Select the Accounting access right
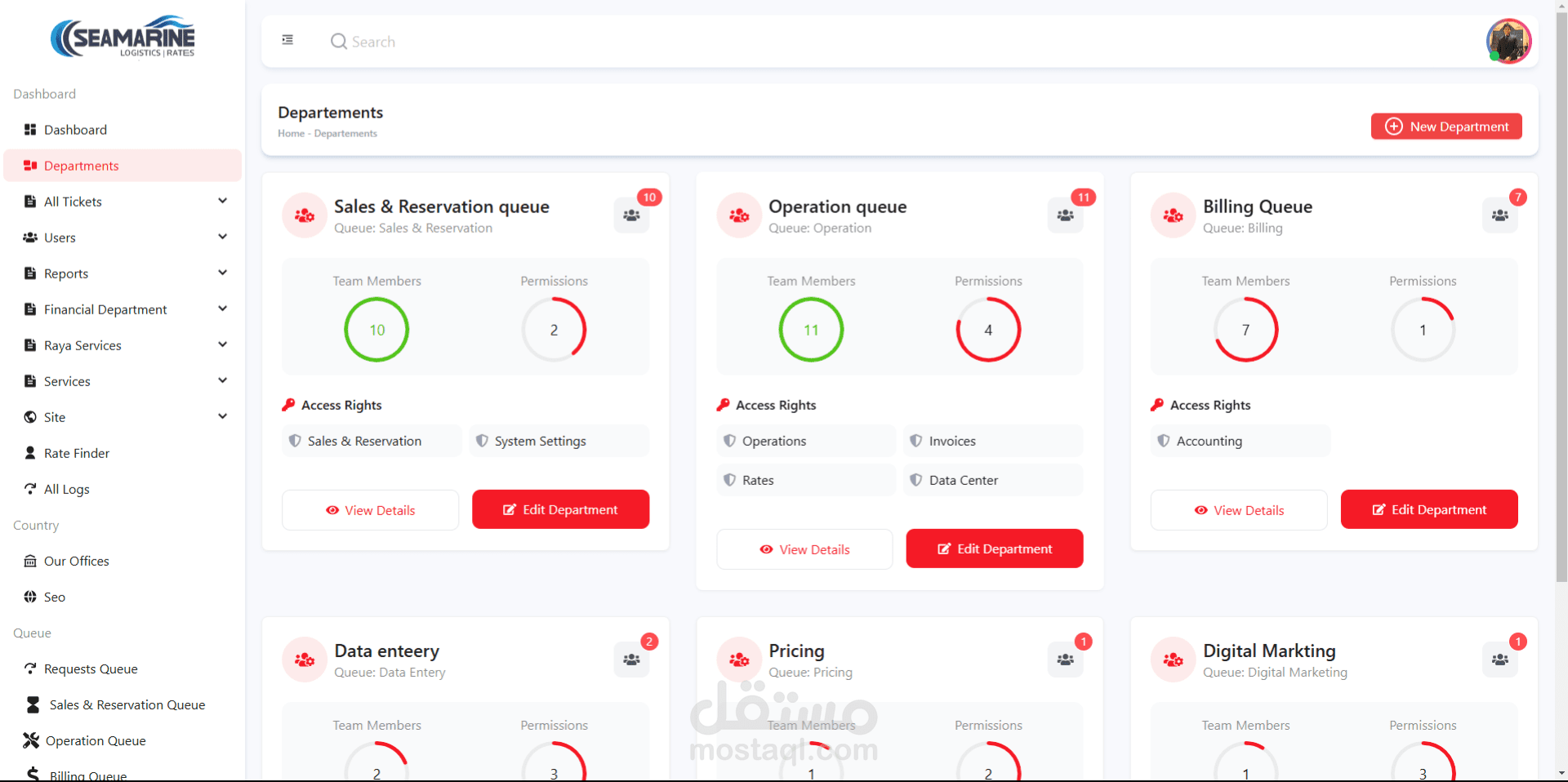The height and width of the screenshot is (782, 1568). (1241, 441)
